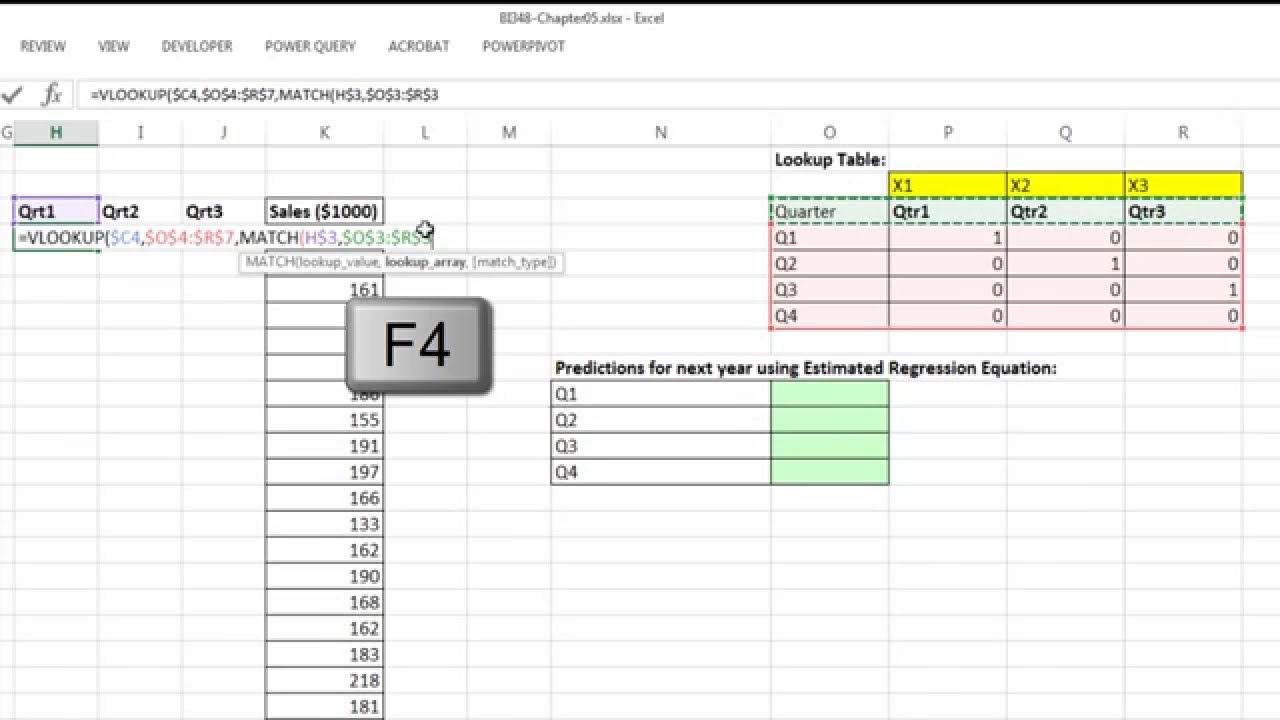Select the Qtr3 lookup header cell
This screenshot has height=720, width=1280.
(1183, 211)
